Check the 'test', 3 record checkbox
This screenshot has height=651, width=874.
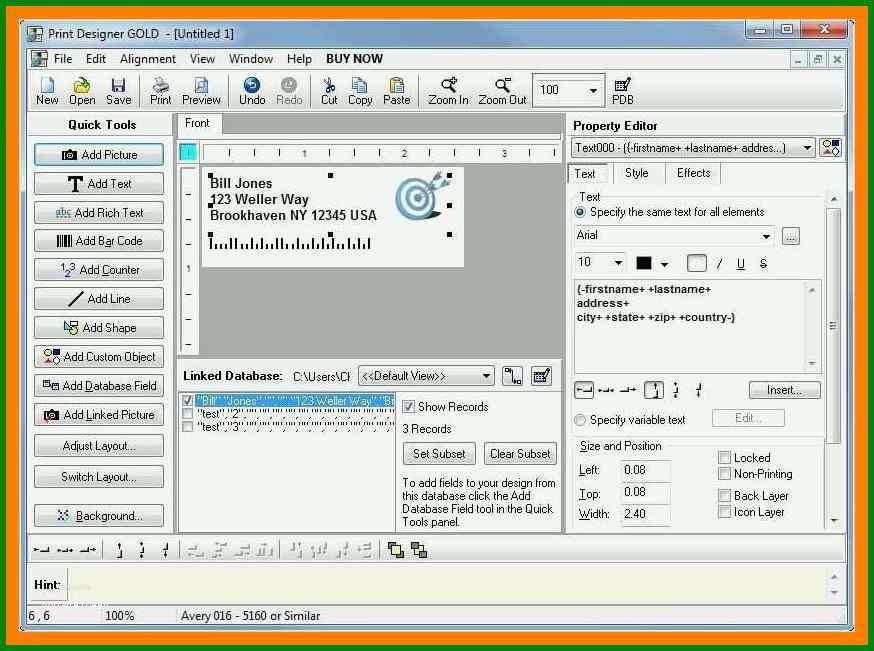(188, 427)
